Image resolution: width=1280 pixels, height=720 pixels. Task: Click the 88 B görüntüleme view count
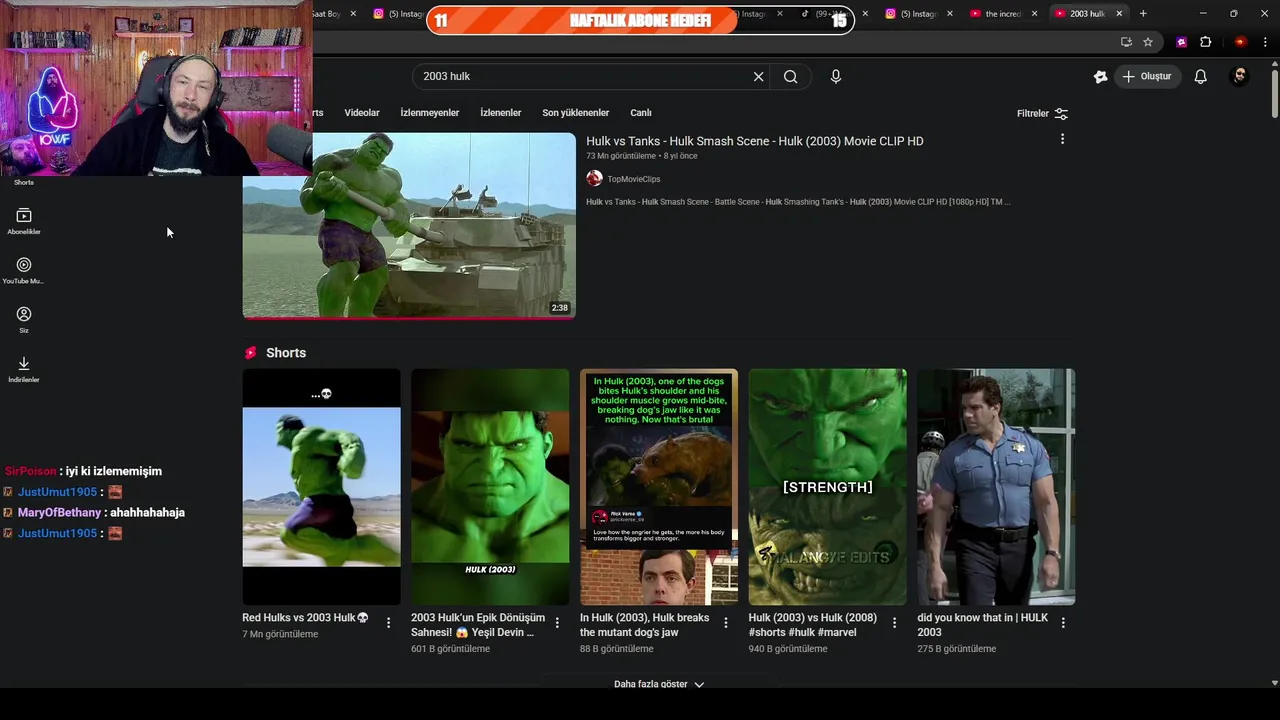pyautogui.click(x=616, y=649)
